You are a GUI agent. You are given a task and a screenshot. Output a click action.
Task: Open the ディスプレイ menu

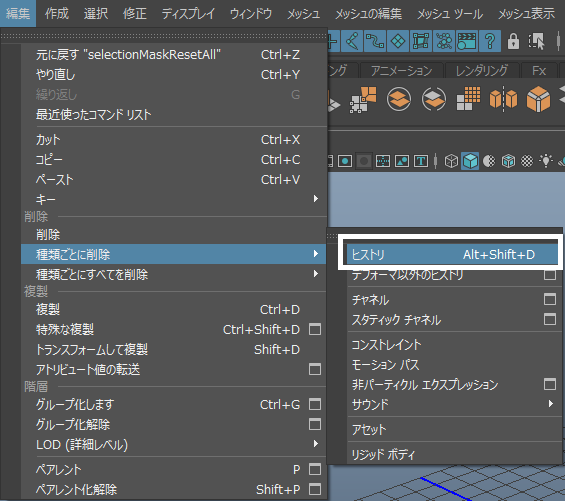(x=188, y=14)
